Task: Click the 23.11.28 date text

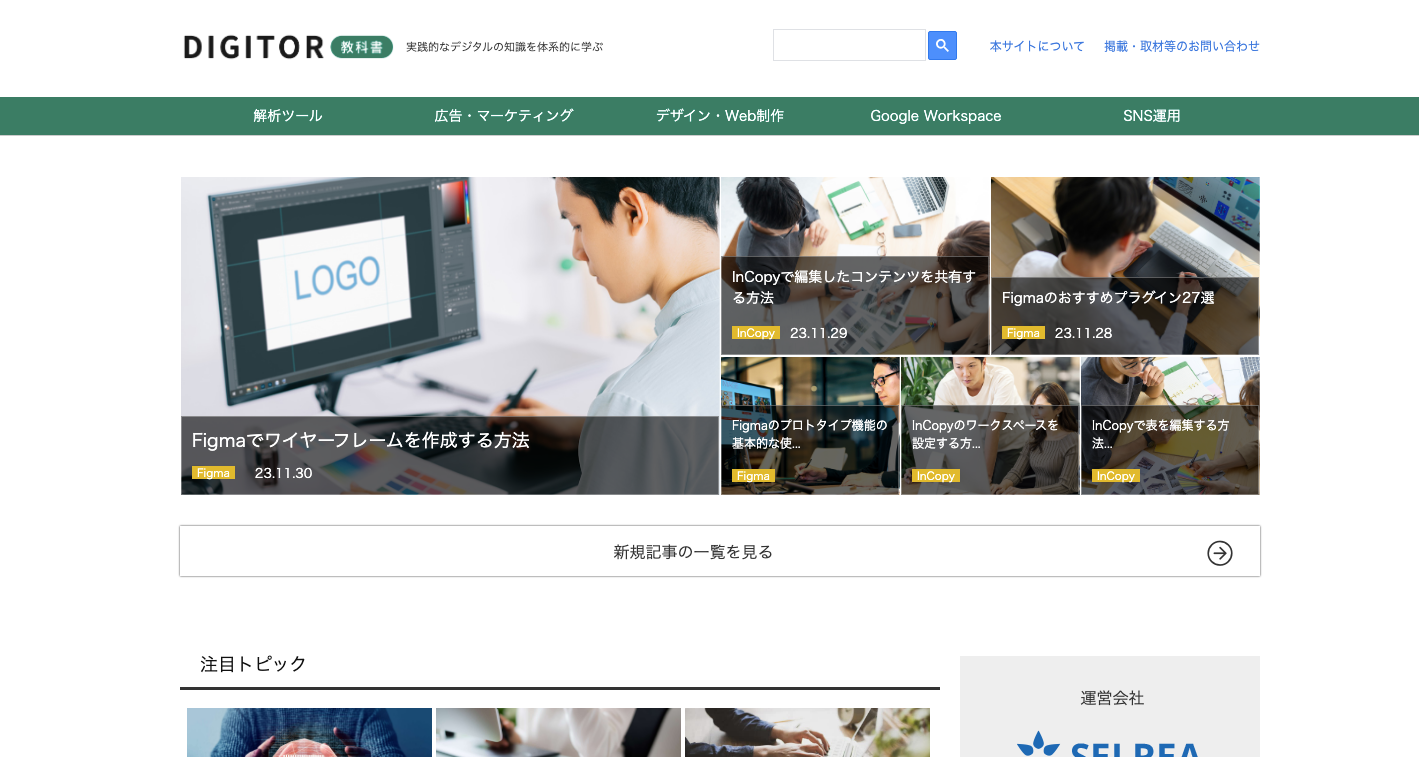Action: click(x=1083, y=333)
